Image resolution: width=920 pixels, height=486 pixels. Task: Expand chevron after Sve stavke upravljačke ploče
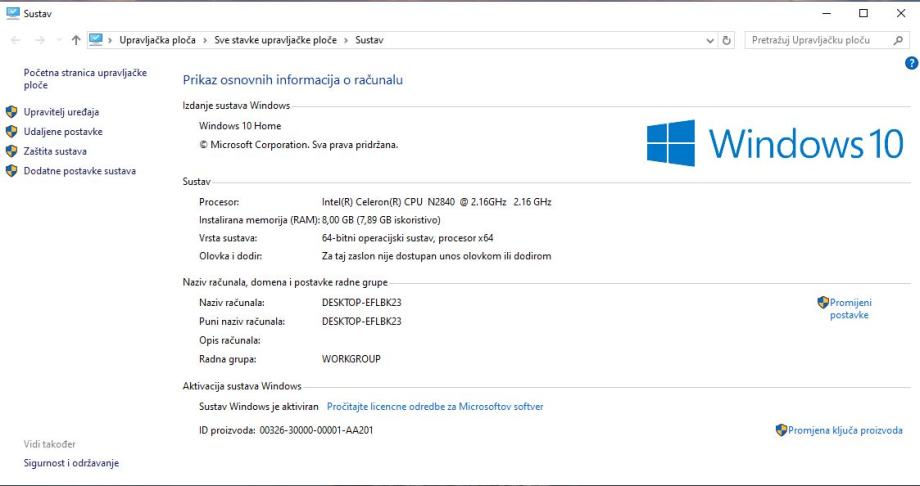[x=346, y=40]
